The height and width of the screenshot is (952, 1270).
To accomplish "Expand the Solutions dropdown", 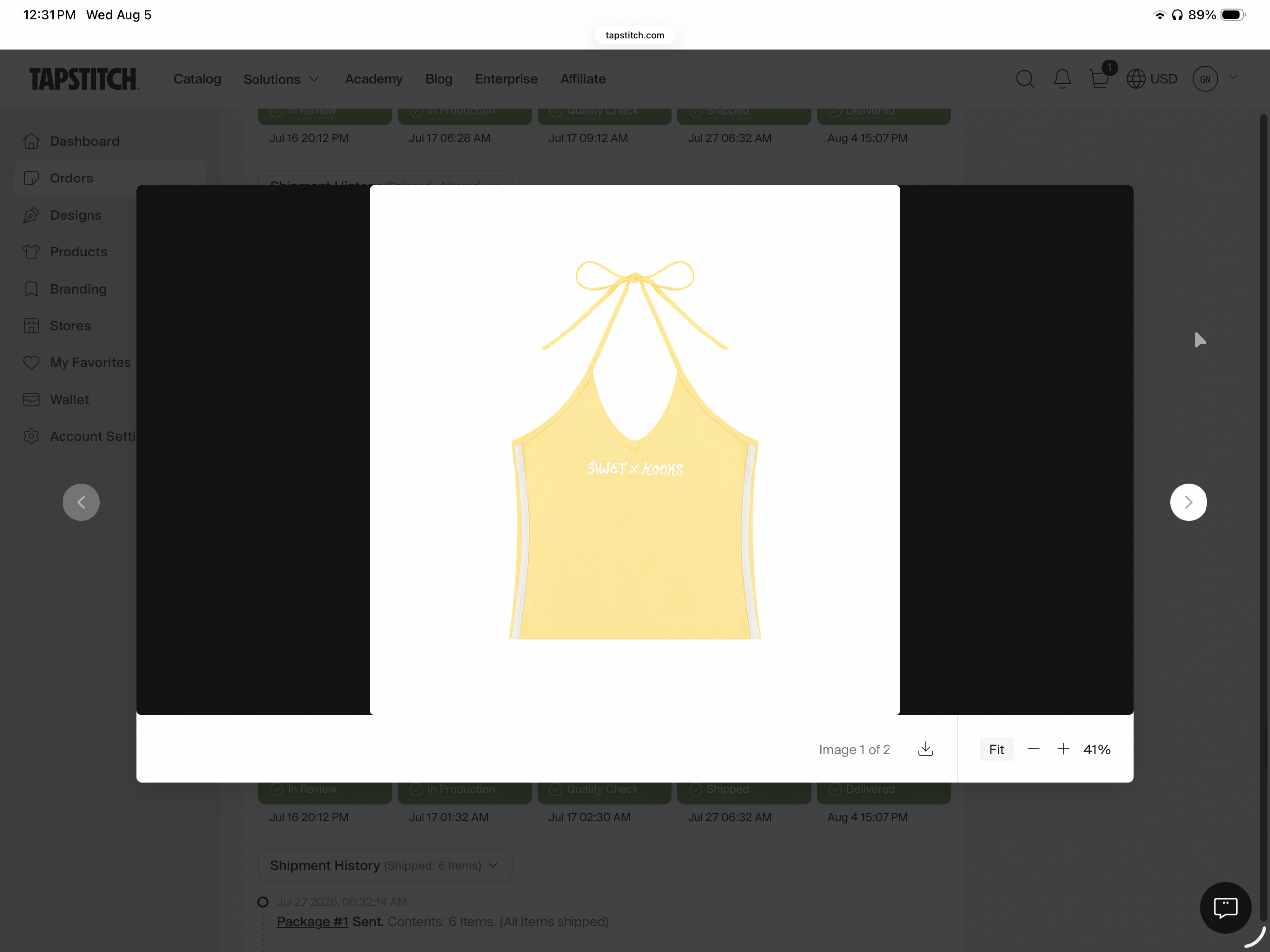I will pyautogui.click(x=281, y=79).
